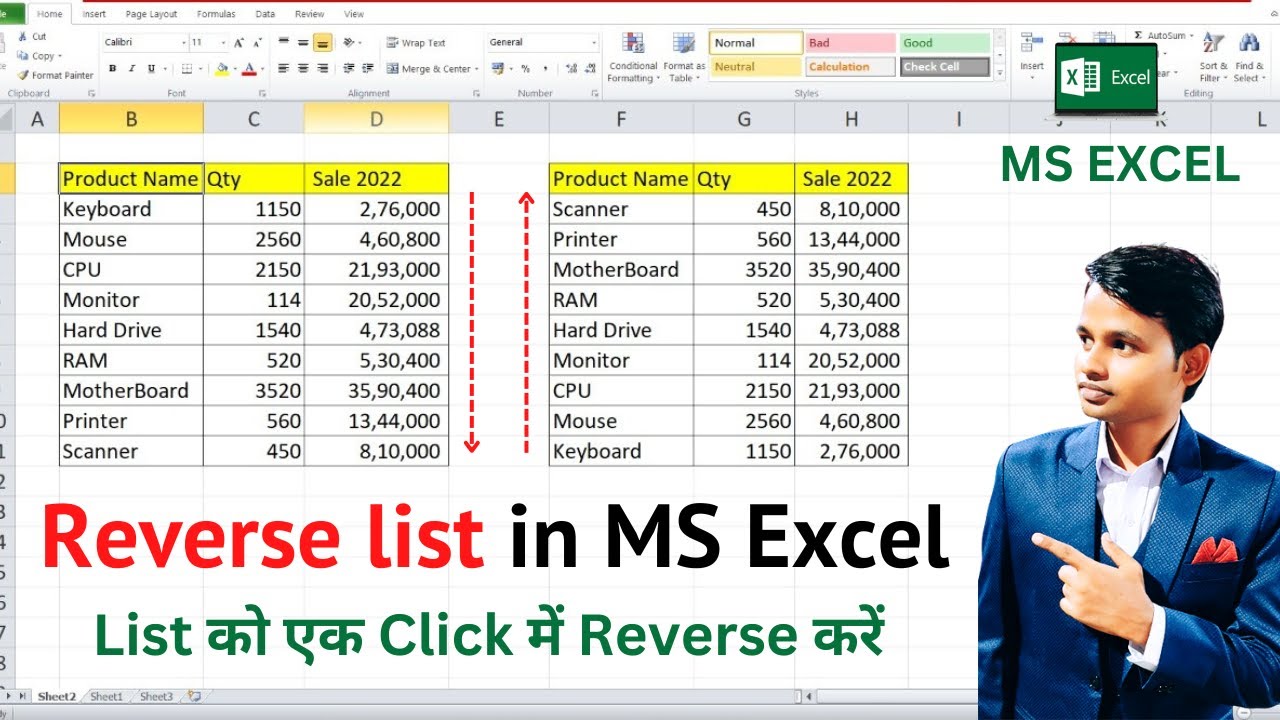The height and width of the screenshot is (720, 1280).
Task: Click the Copy icon in Clipboard group
Action: click(22, 56)
